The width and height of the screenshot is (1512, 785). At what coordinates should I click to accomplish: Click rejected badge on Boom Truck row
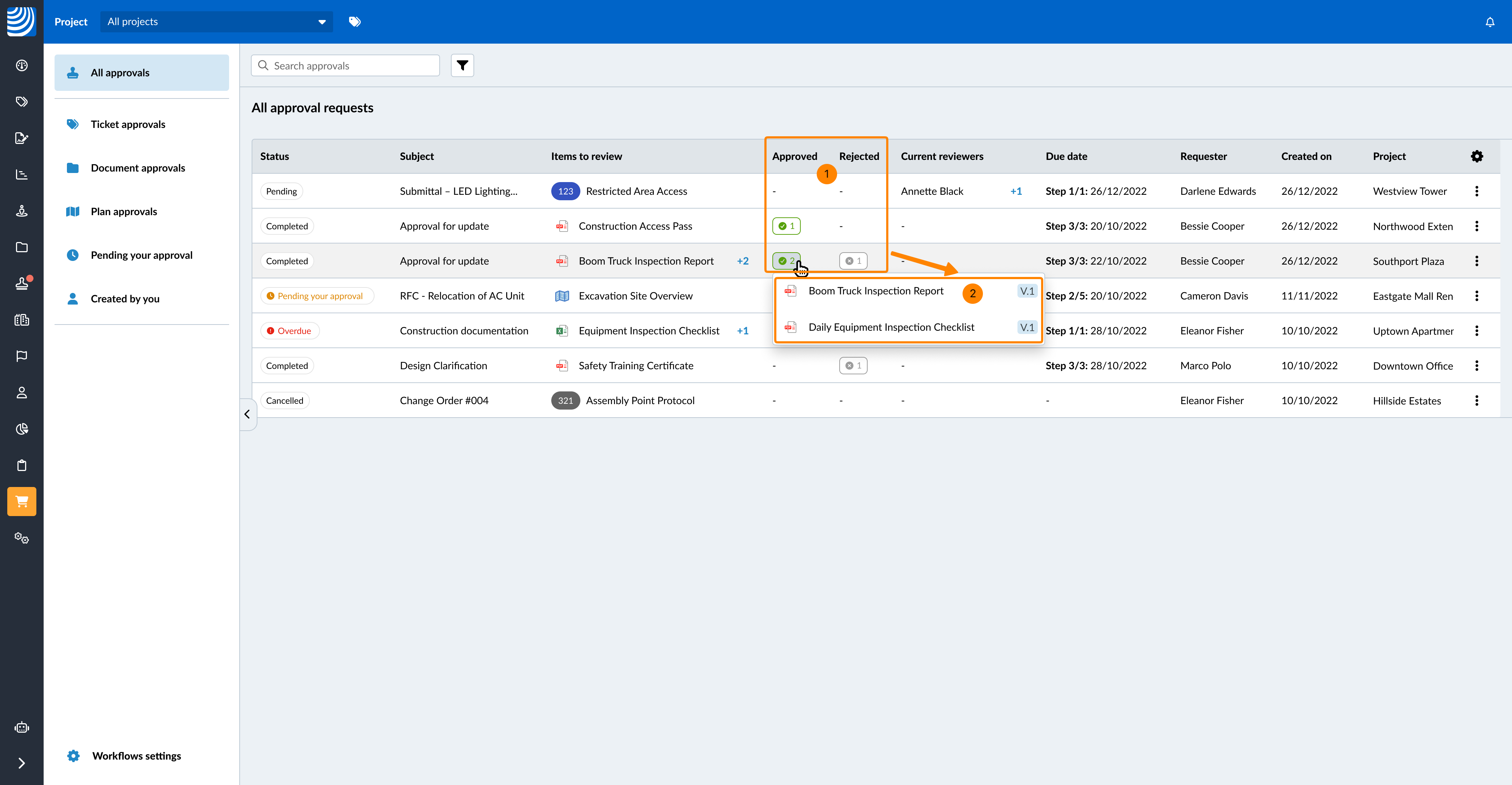pos(853,261)
